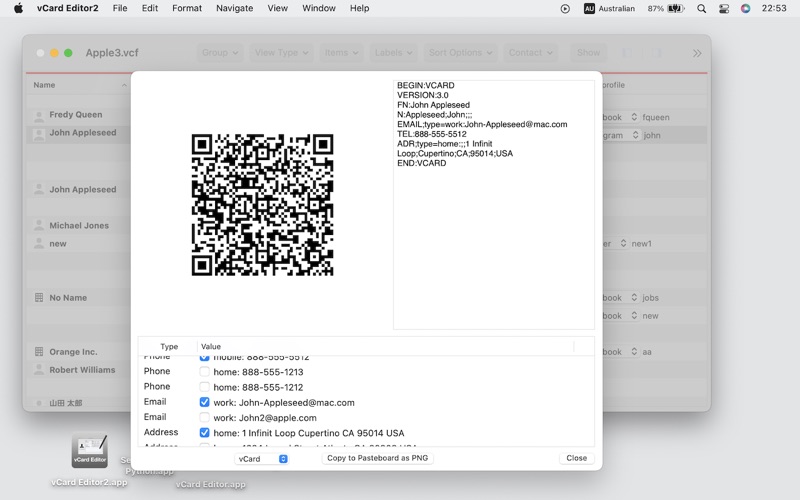Click the No Name company building icon

(39, 297)
